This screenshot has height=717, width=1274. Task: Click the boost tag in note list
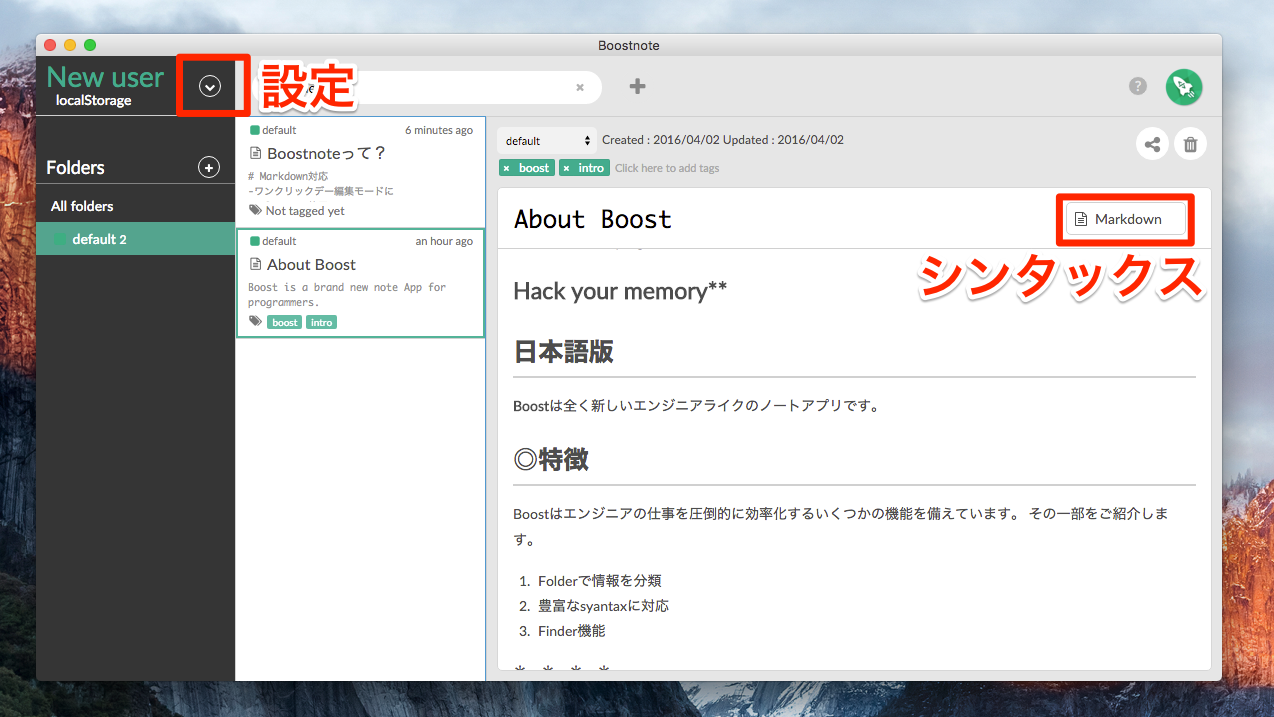pos(285,322)
